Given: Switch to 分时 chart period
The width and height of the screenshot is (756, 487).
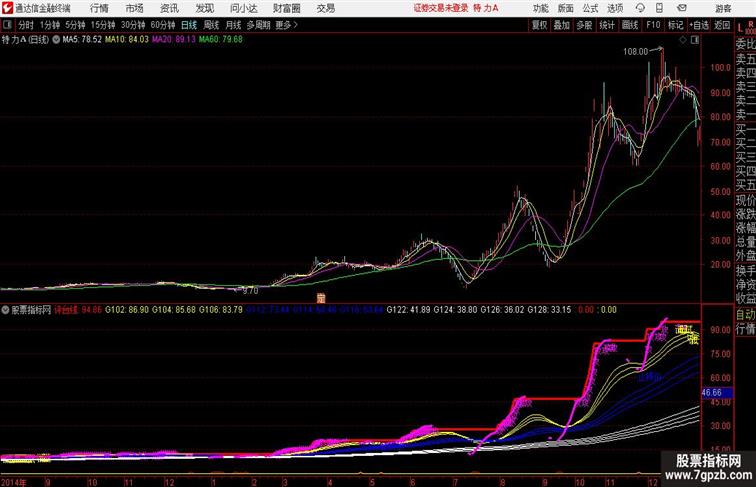Looking at the screenshot, I should click(26, 25).
